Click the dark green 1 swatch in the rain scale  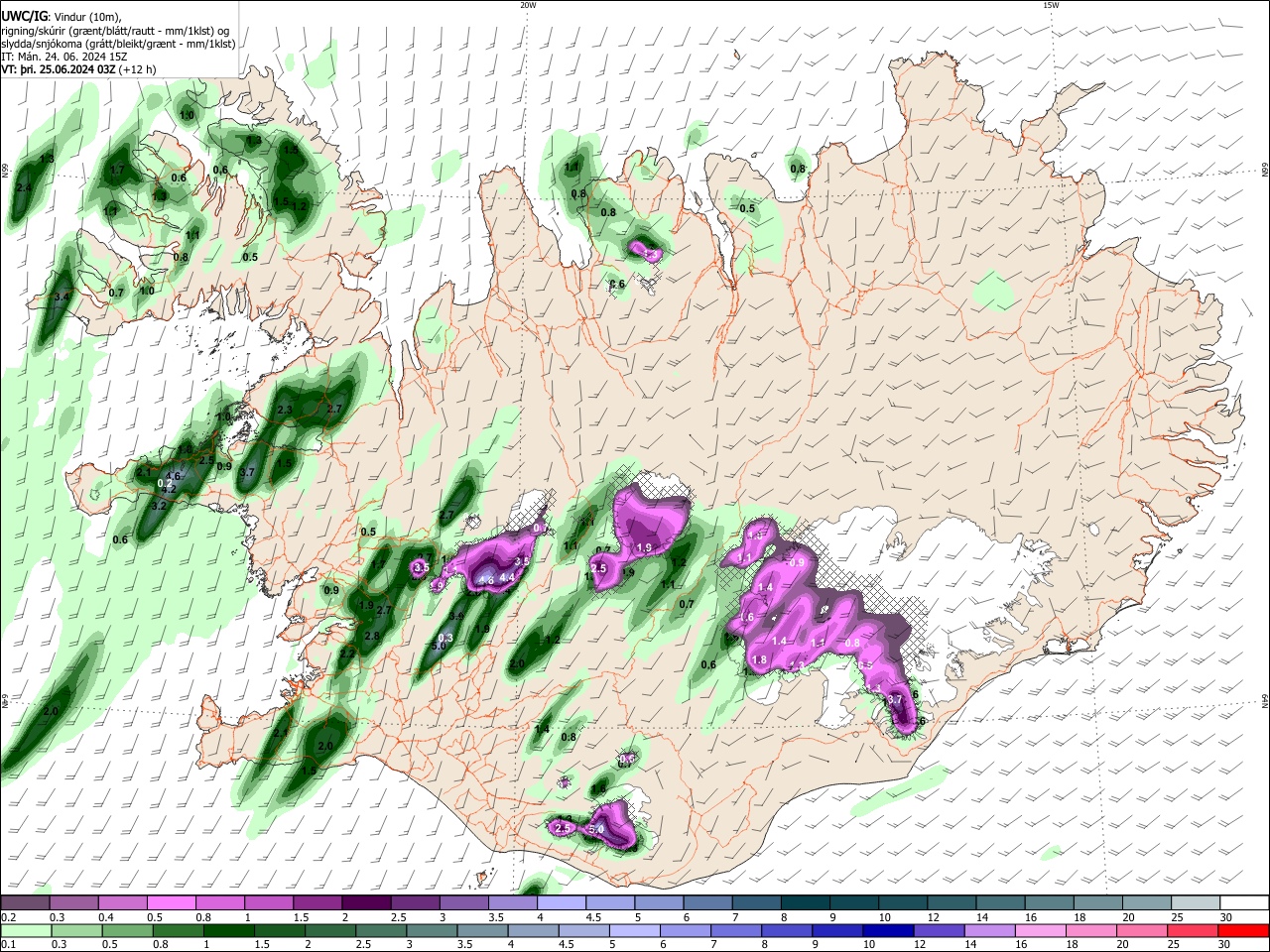228,931
